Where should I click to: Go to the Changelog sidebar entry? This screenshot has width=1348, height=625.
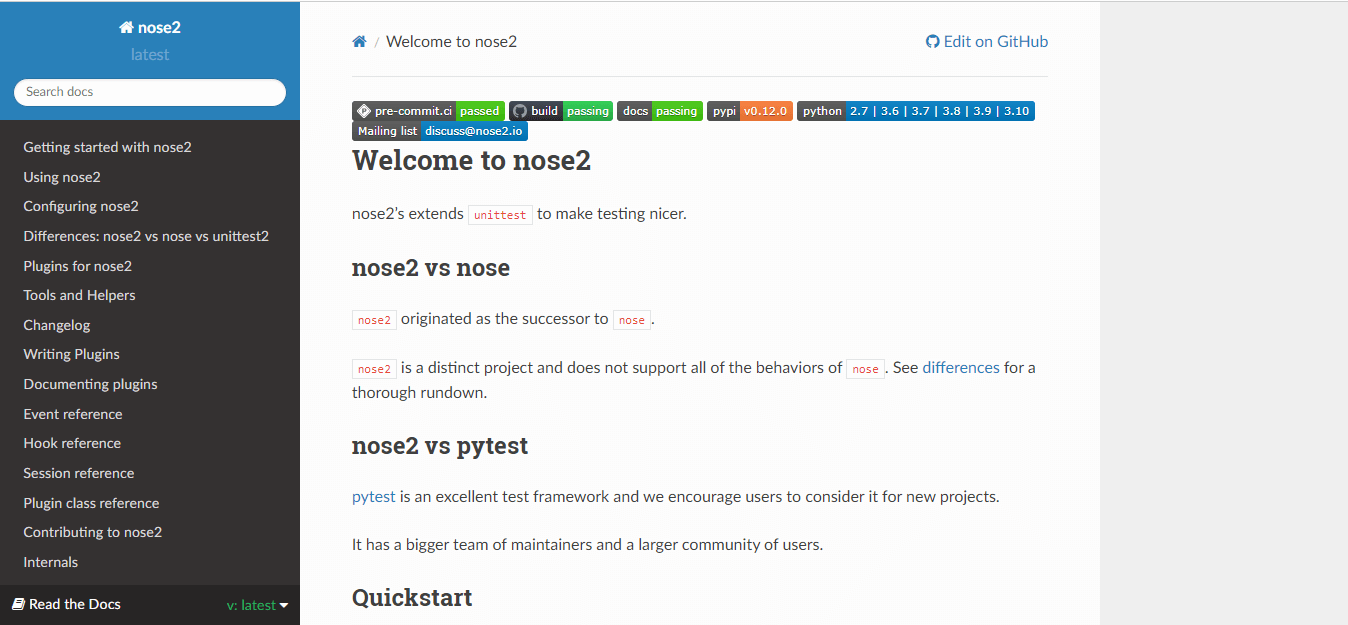tap(57, 325)
